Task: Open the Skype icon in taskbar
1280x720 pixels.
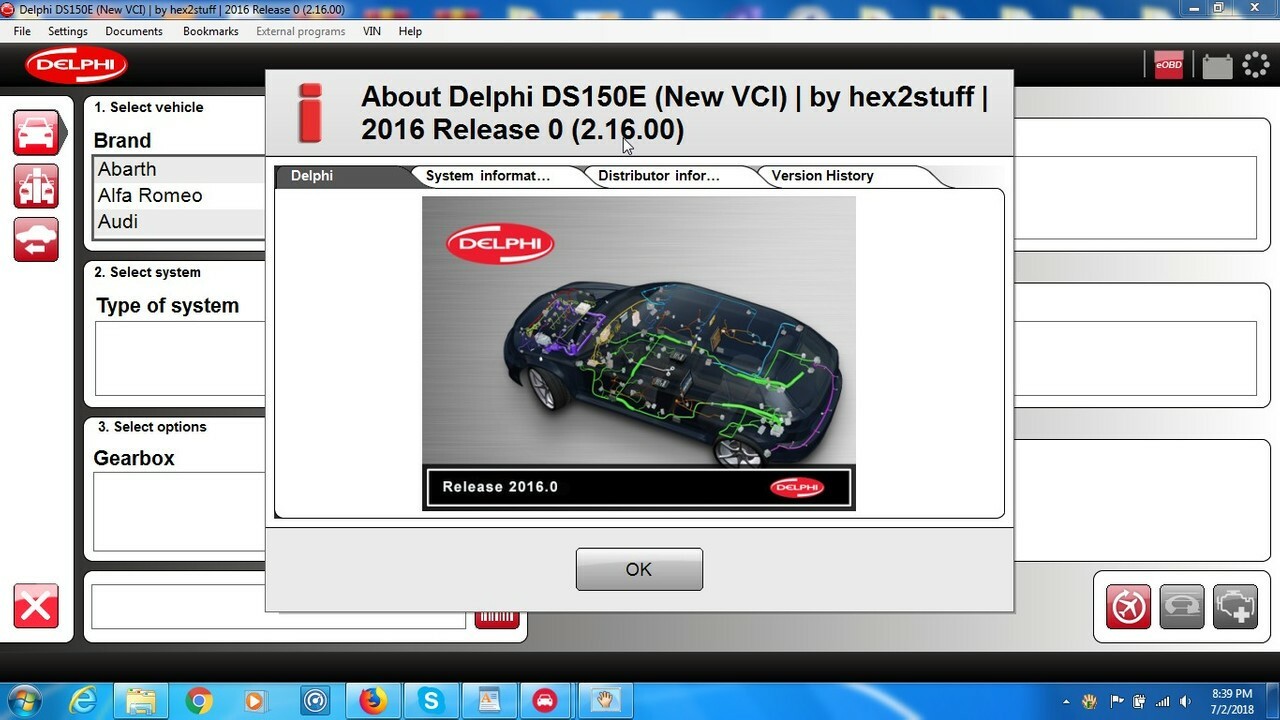Action: tap(431, 700)
